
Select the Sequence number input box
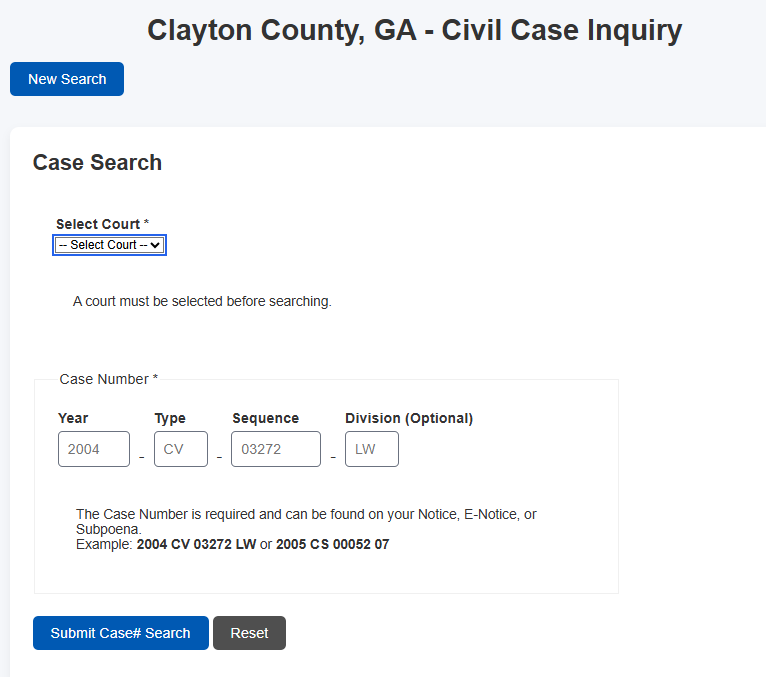point(276,449)
